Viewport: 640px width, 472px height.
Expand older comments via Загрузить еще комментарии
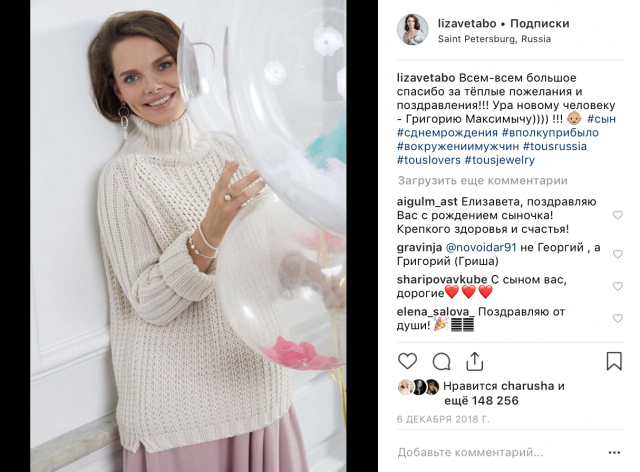point(482,180)
